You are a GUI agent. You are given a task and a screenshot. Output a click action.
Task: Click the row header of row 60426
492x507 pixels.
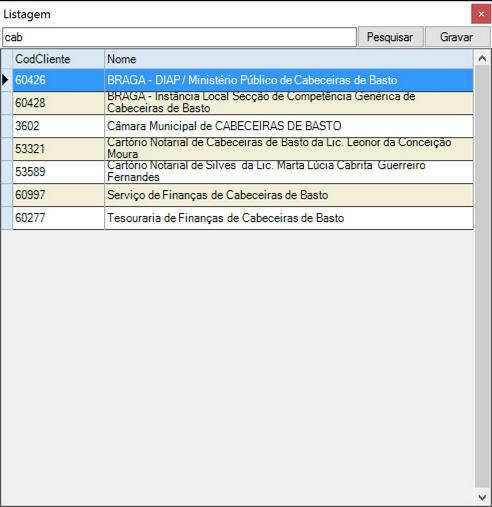[7, 80]
